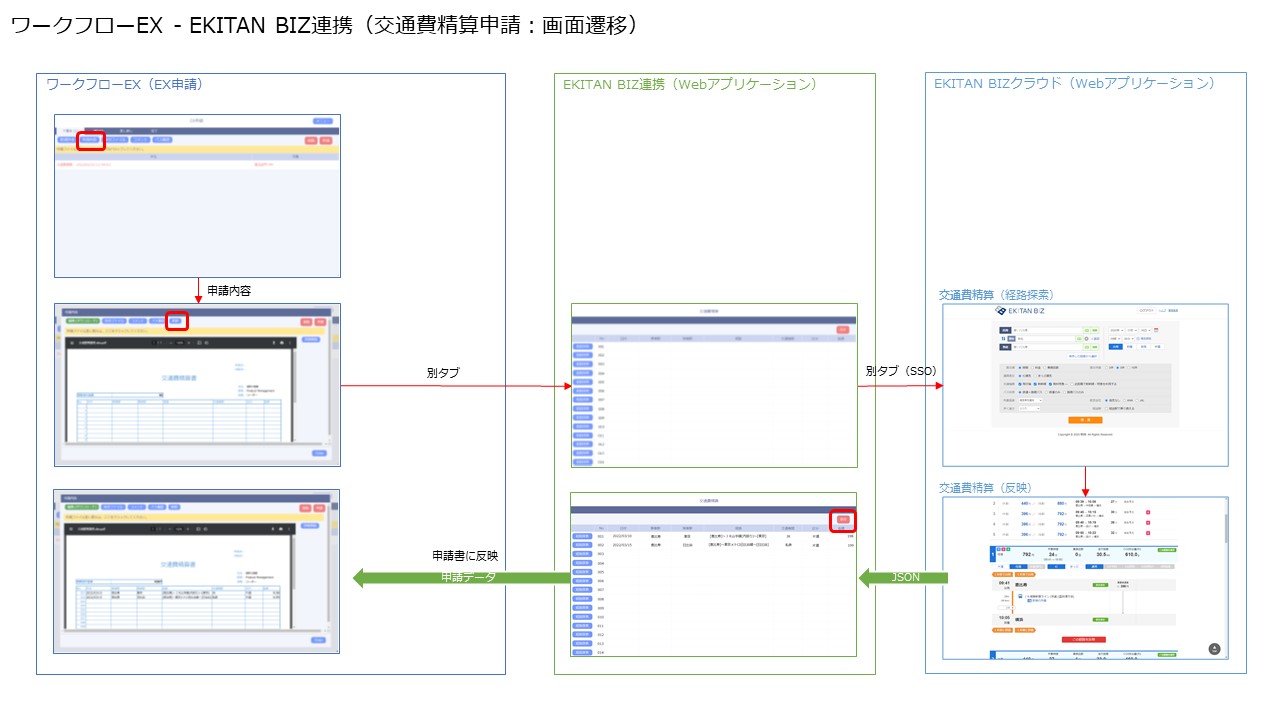Click the EKITAN BIZ logo in route search screen
1280x720 pixels.
[1019, 311]
